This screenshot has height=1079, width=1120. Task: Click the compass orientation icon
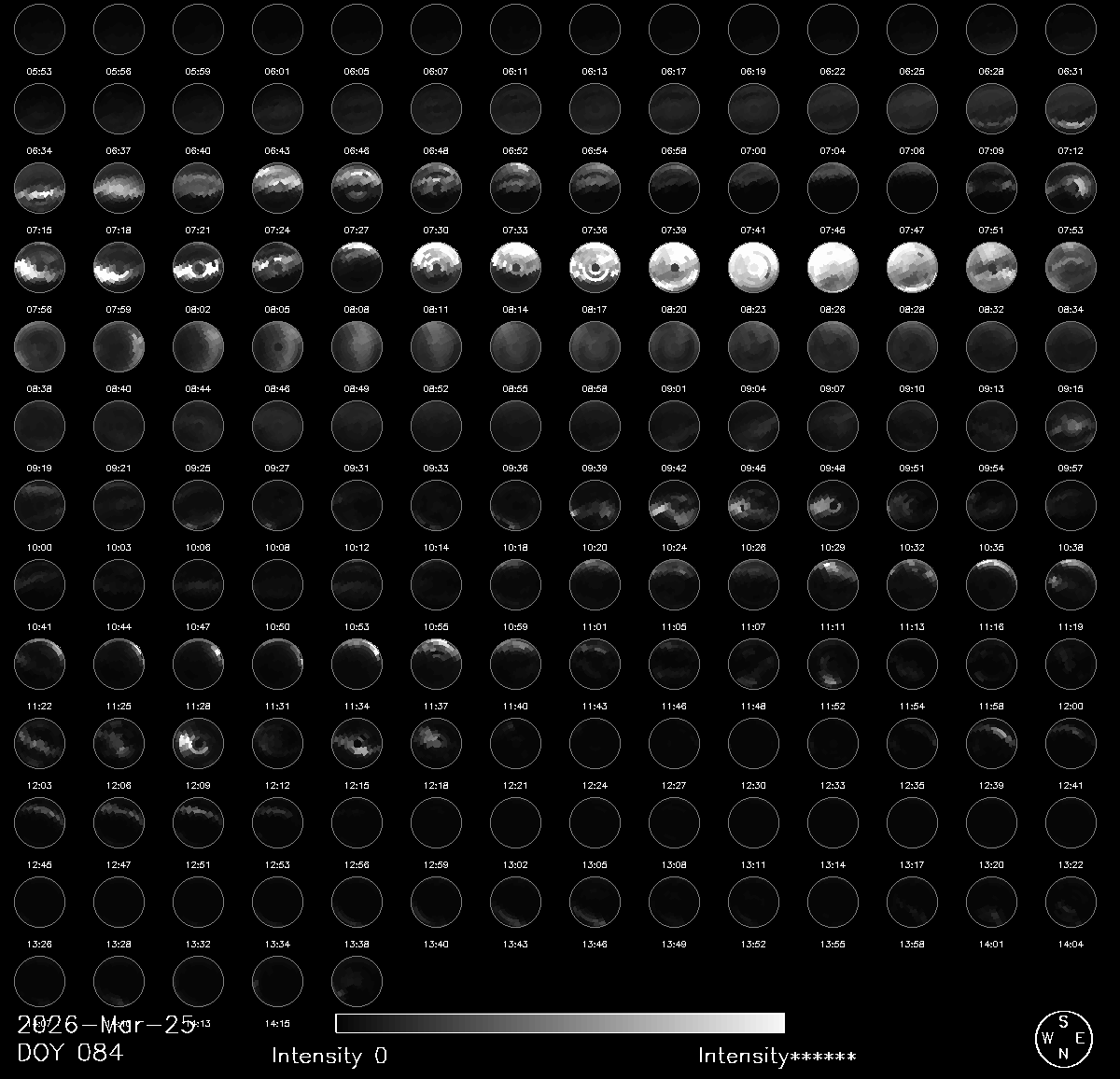click(x=1062, y=1038)
